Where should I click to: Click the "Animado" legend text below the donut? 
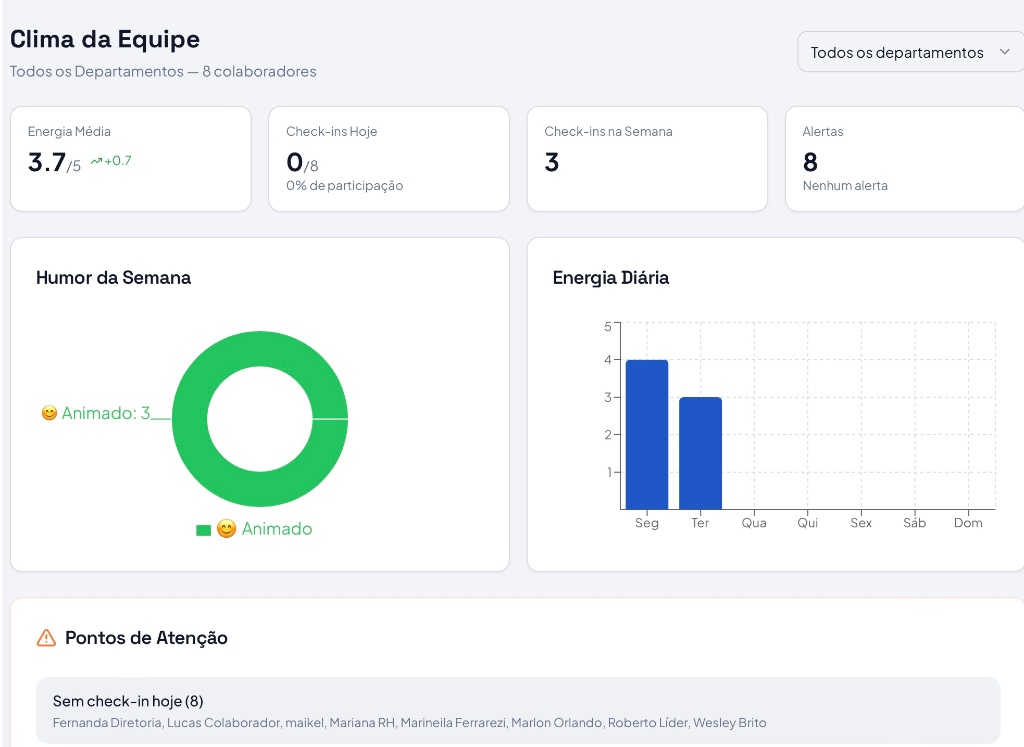click(277, 529)
